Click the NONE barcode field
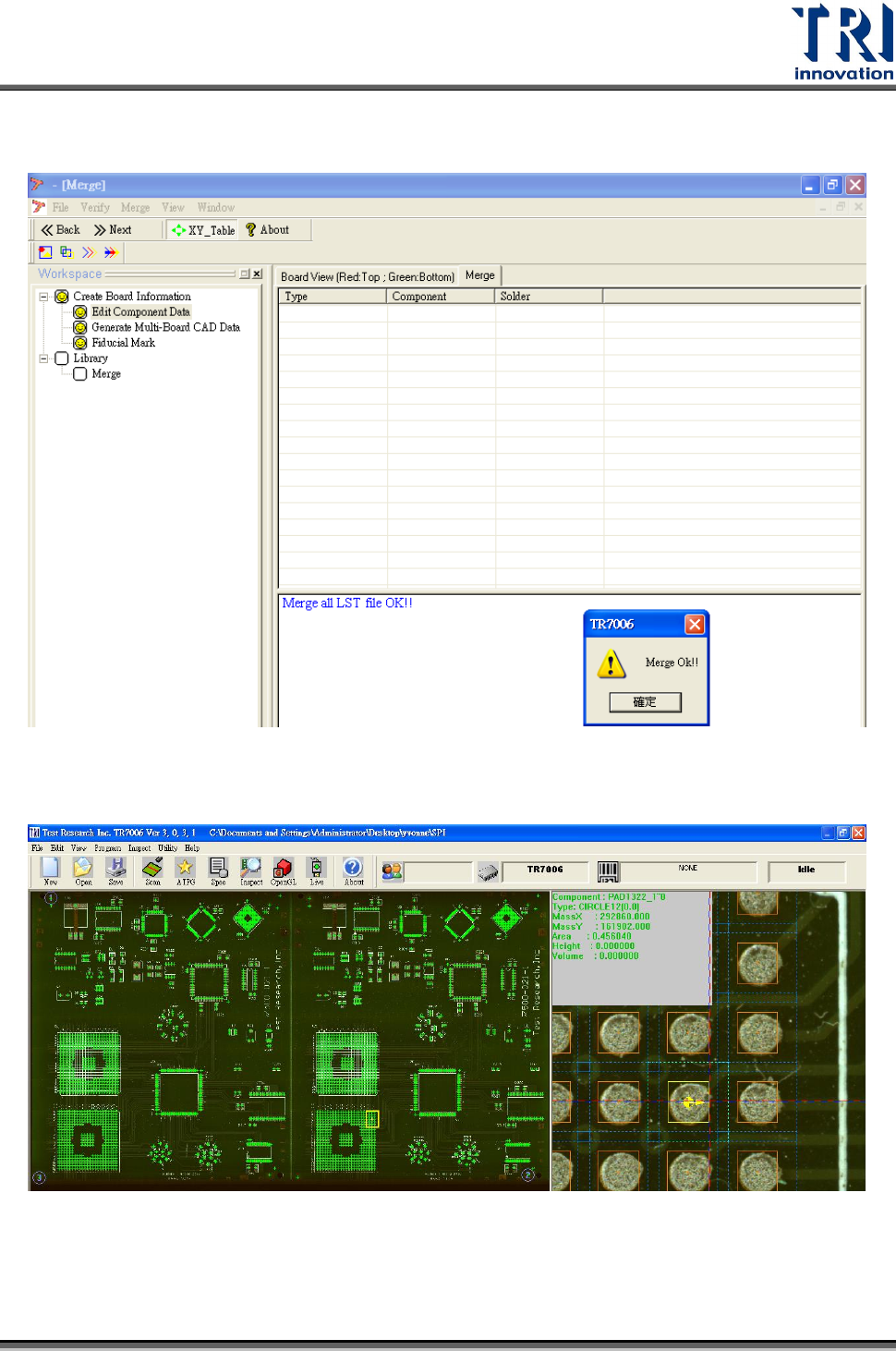Image resolution: width=896 pixels, height=1351 pixels. tap(688, 870)
